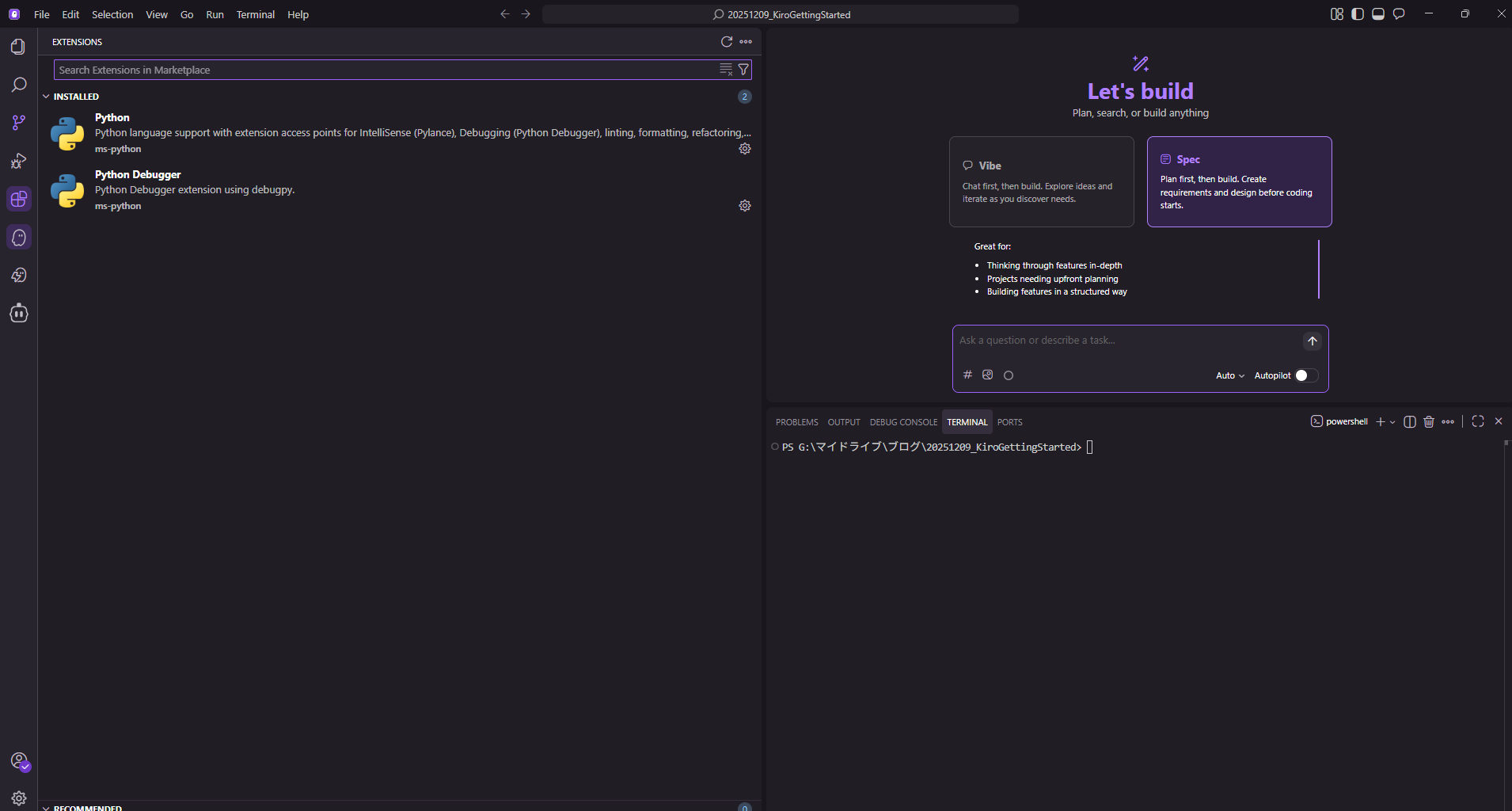The image size is (1512, 811).
Task: Open the Kiro ghost panel icon
Action: [19, 238]
